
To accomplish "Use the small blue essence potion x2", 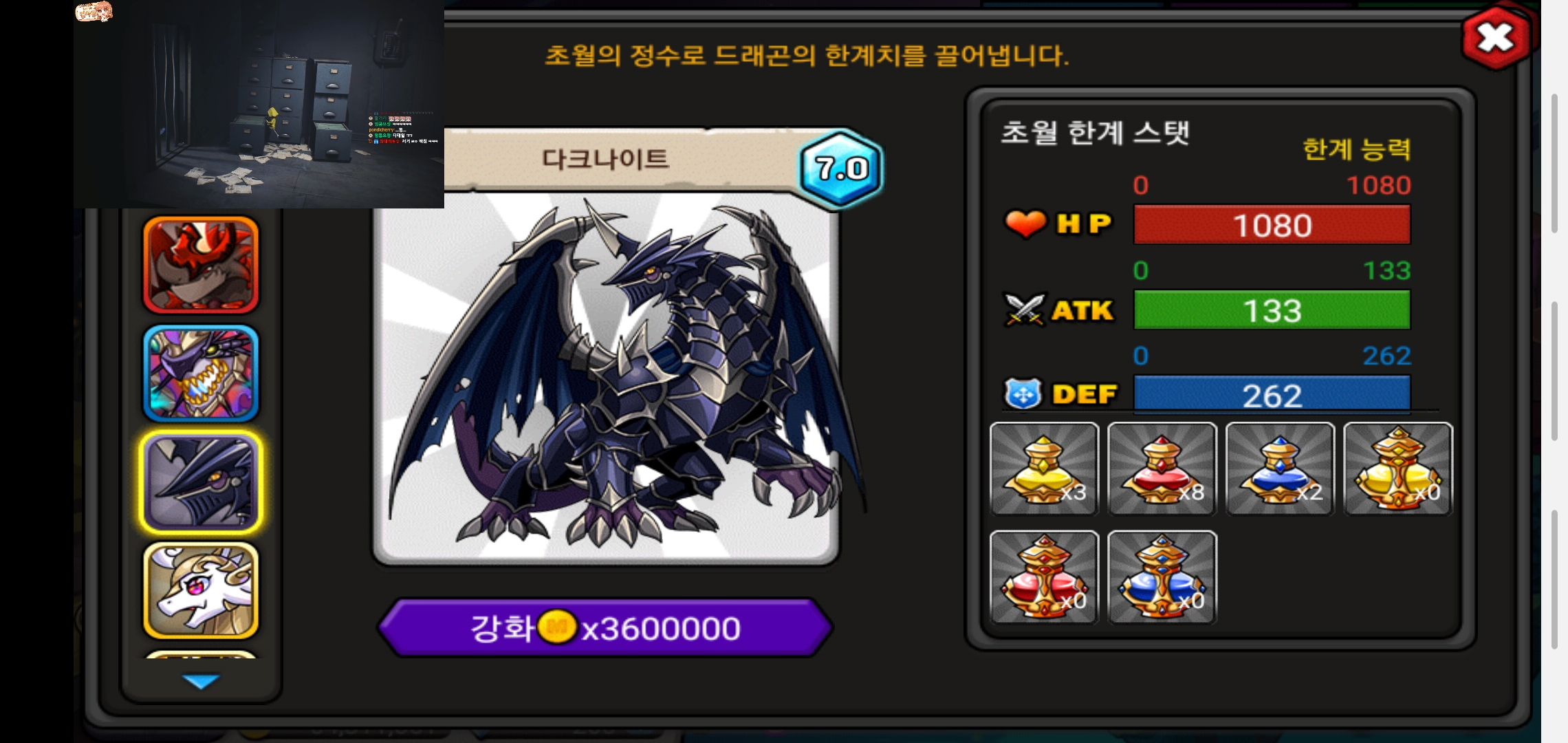I will point(1280,469).
